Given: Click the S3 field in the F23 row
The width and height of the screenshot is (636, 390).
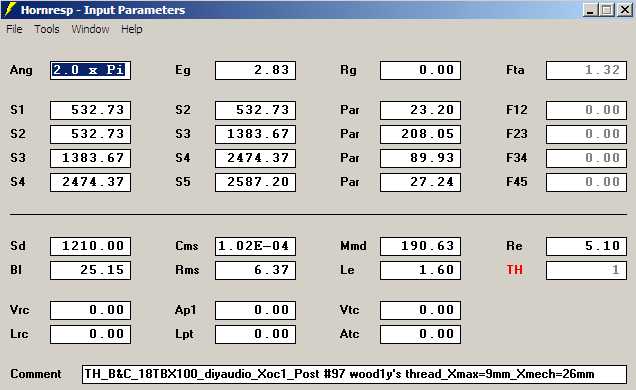Looking at the screenshot, I should [x=256, y=134].
